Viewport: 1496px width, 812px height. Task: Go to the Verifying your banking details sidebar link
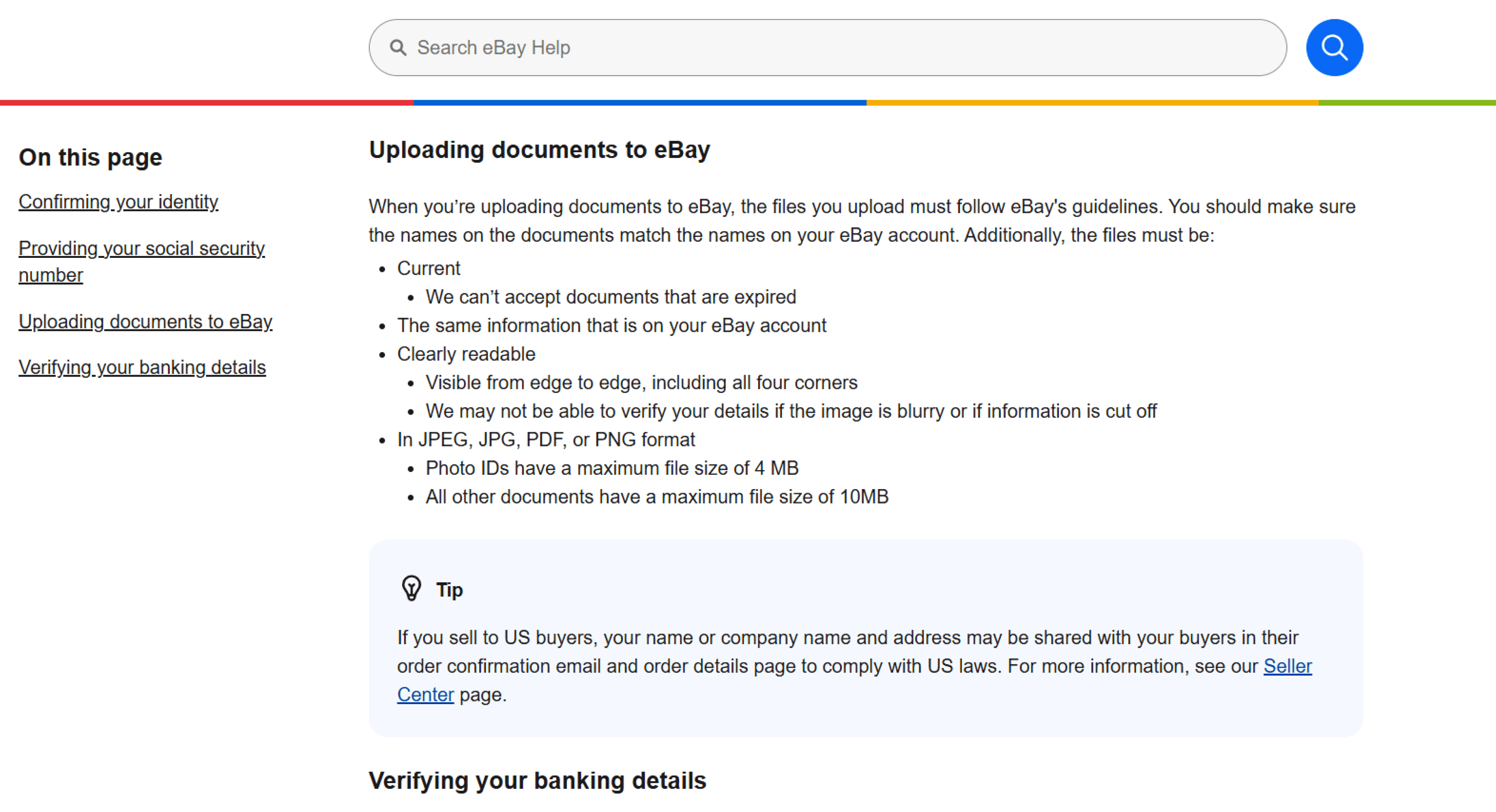click(142, 367)
